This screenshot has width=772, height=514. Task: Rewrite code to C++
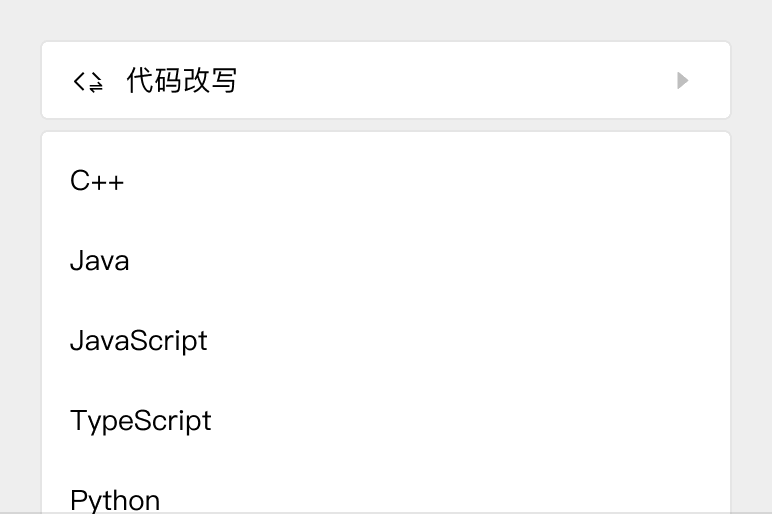pyautogui.click(x=97, y=181)
